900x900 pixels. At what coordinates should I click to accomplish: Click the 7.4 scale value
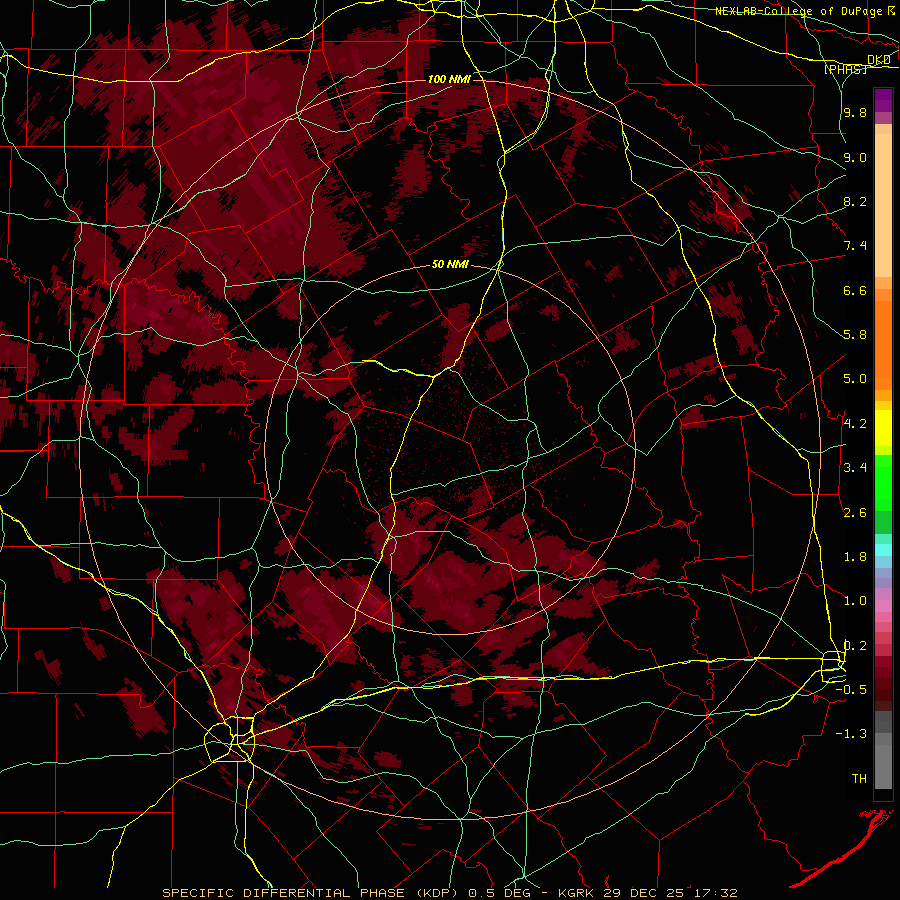point(855,246)
